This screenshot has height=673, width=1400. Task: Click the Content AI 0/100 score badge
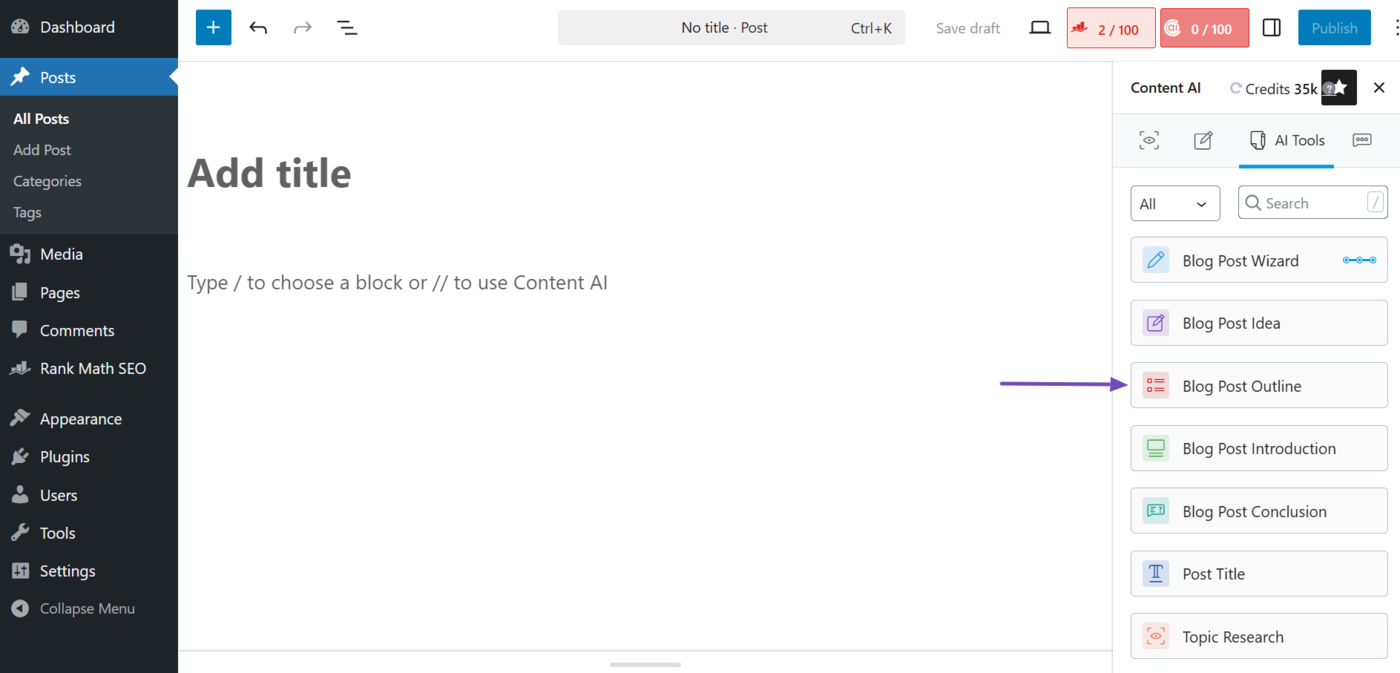tap(1204, 27)
